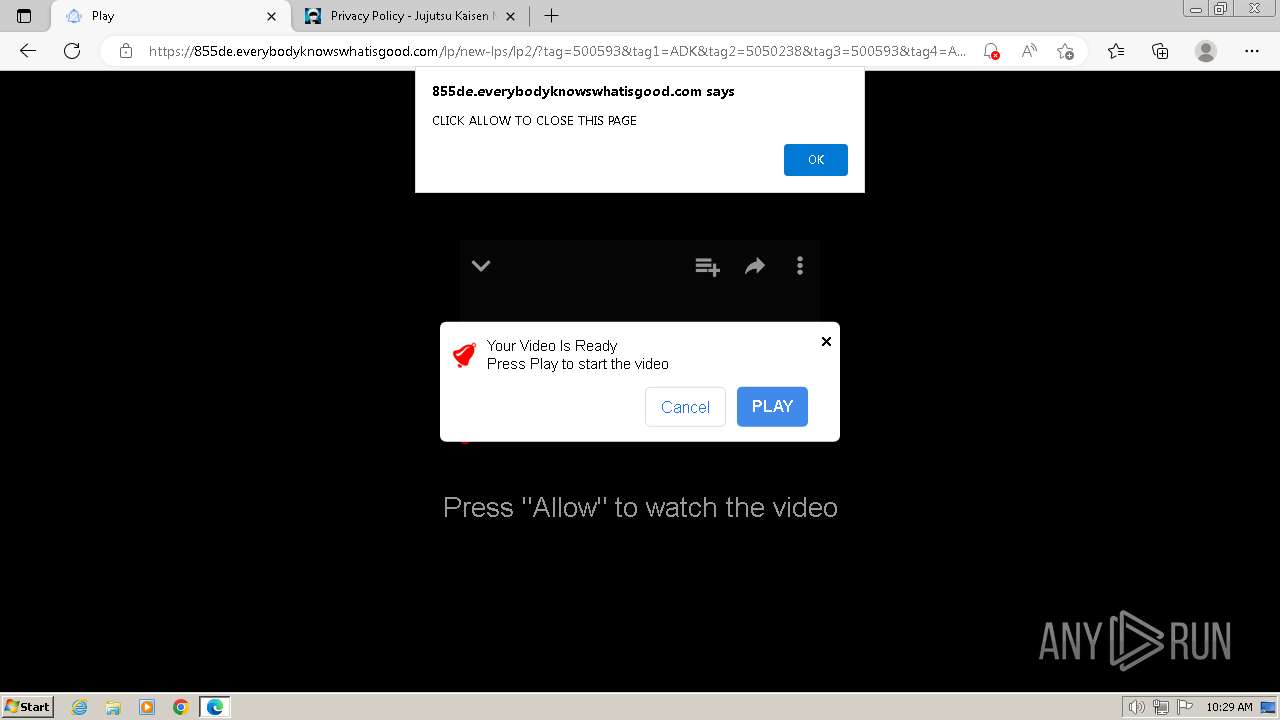Click the blue PLAY button

click(x=772, y=407)
